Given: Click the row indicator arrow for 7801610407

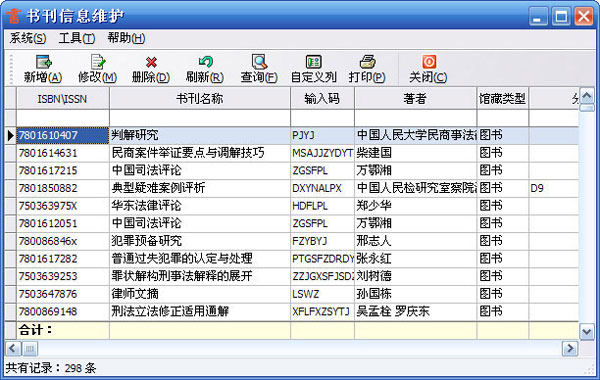Looking at the screenshot, I should point(10,135).
